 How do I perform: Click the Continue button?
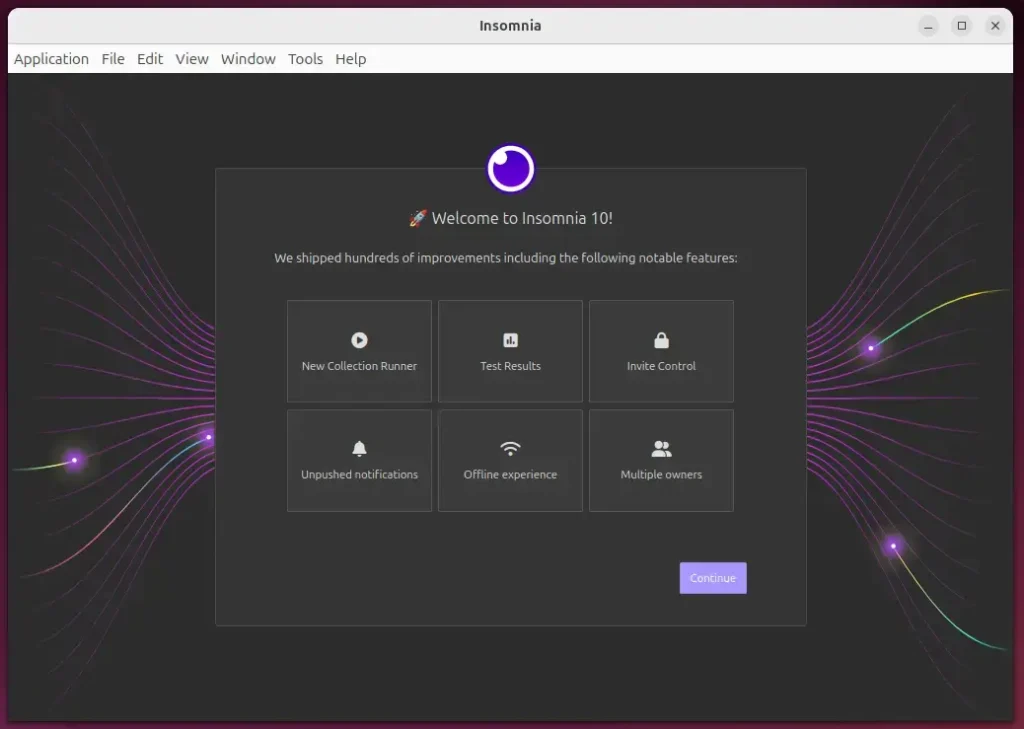click(x=712, y=578)
